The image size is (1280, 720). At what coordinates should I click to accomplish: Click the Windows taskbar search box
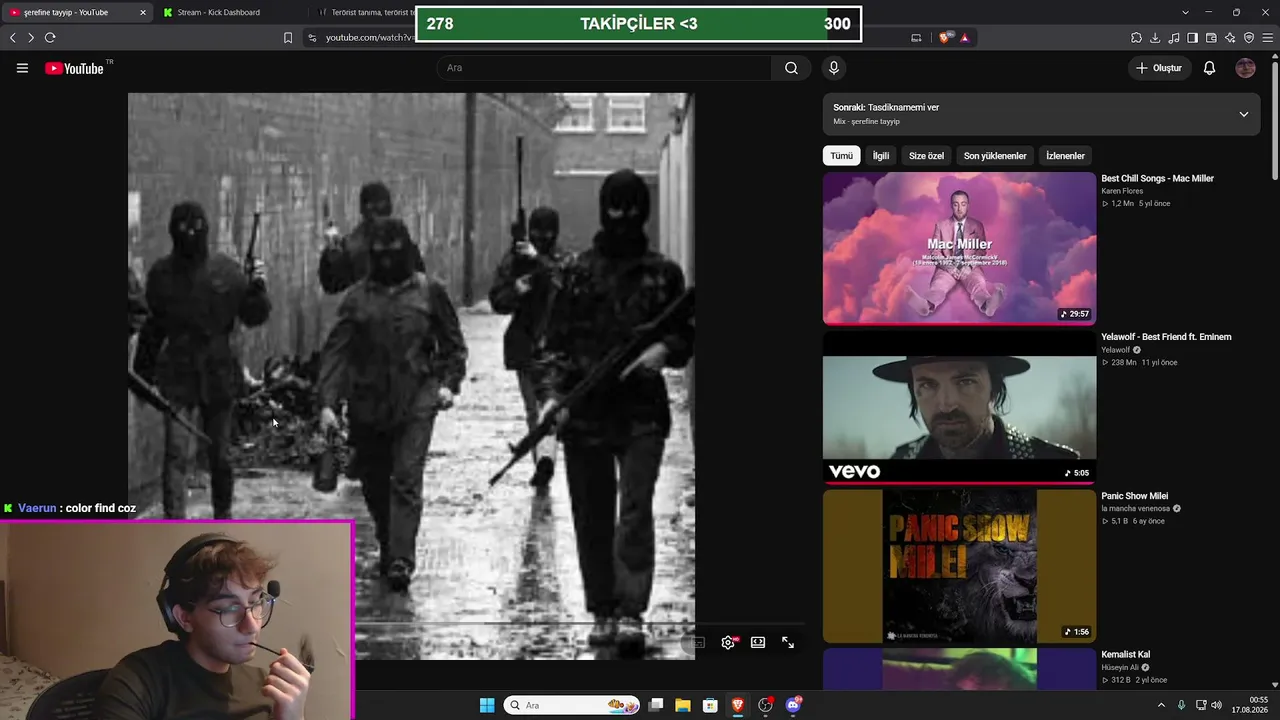click(572, 705)
